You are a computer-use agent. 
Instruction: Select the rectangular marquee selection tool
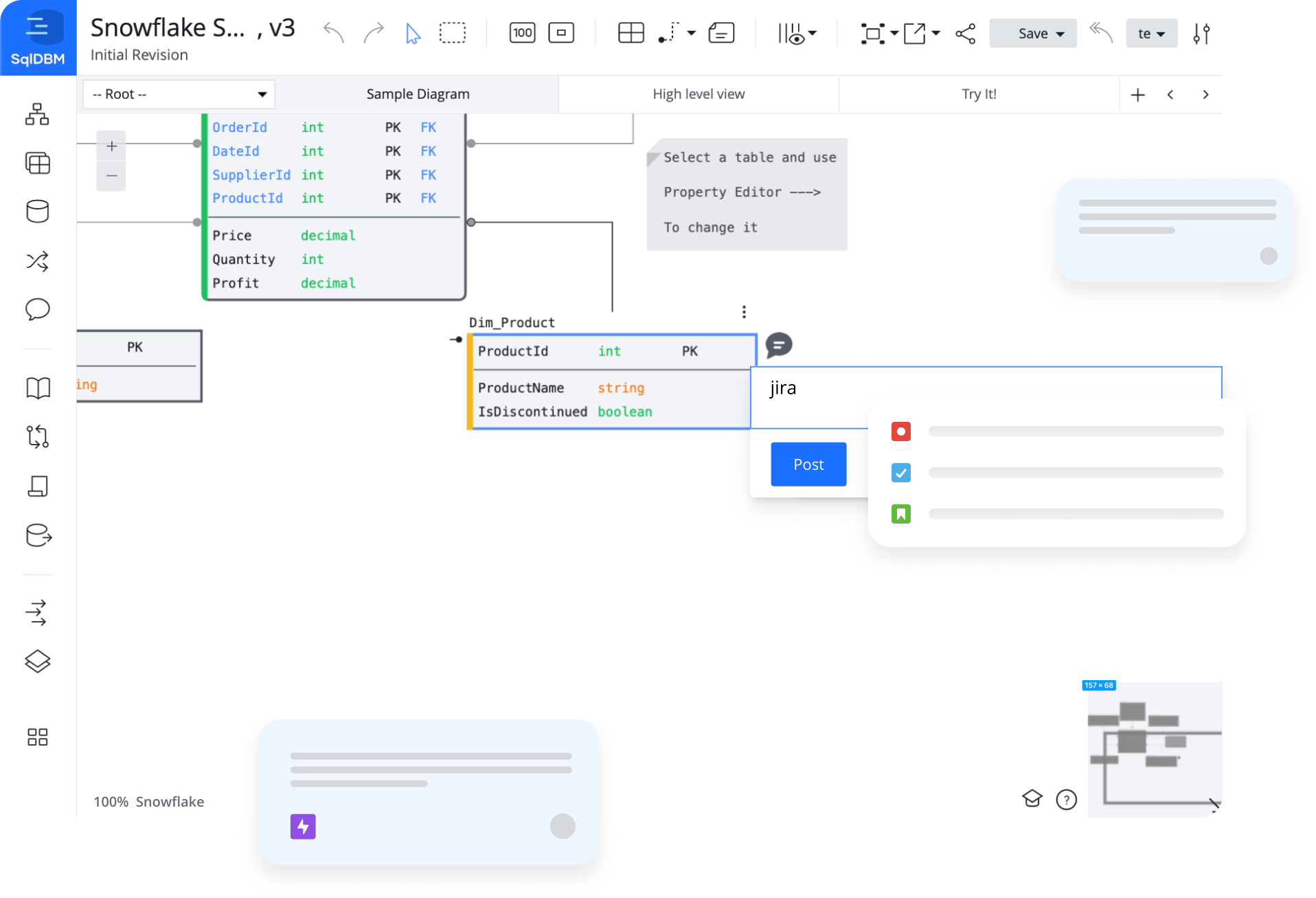(x=452, y=33)
